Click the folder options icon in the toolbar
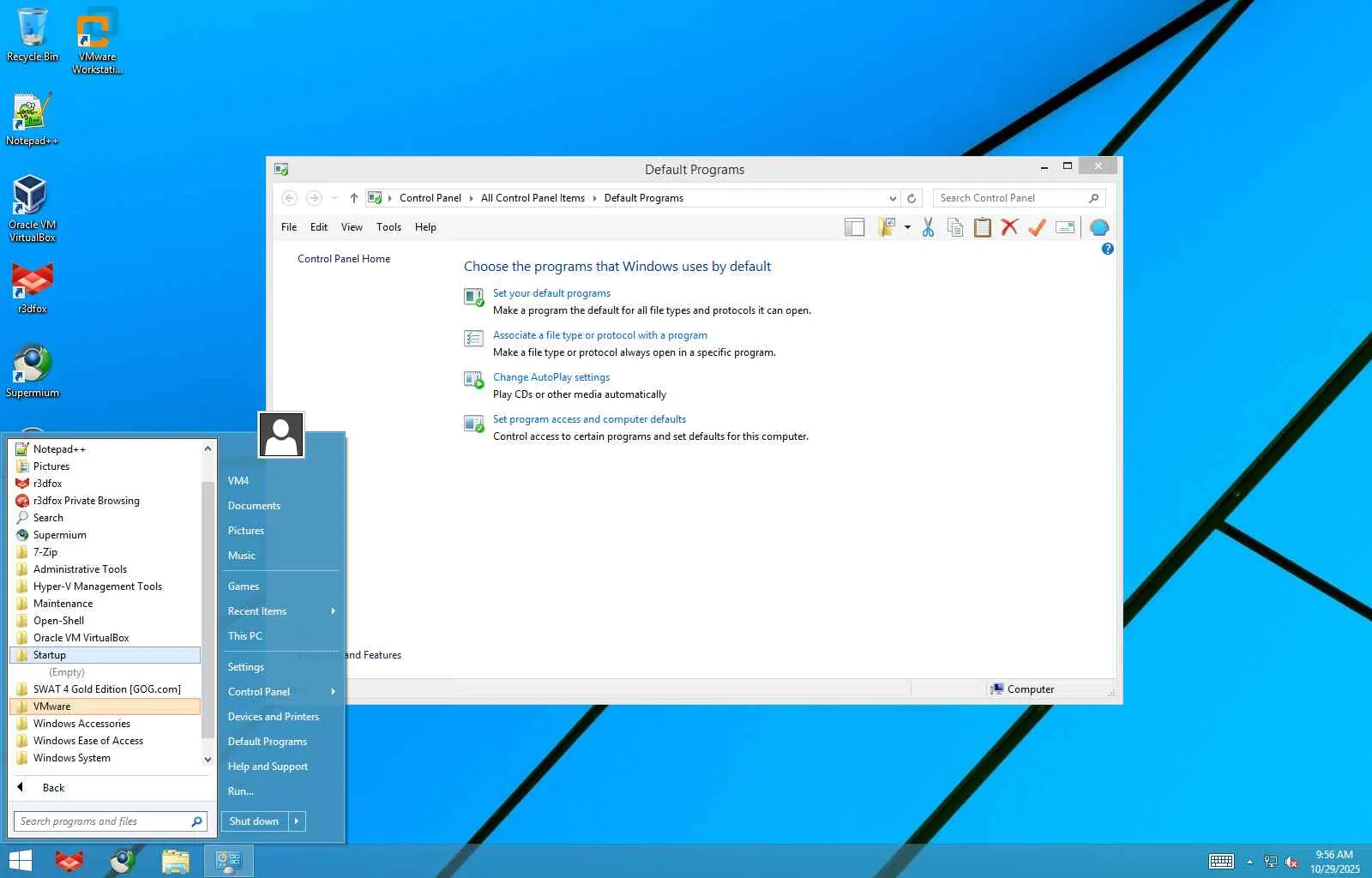This screenshot has width=1372, height=878. click(887, 227)
